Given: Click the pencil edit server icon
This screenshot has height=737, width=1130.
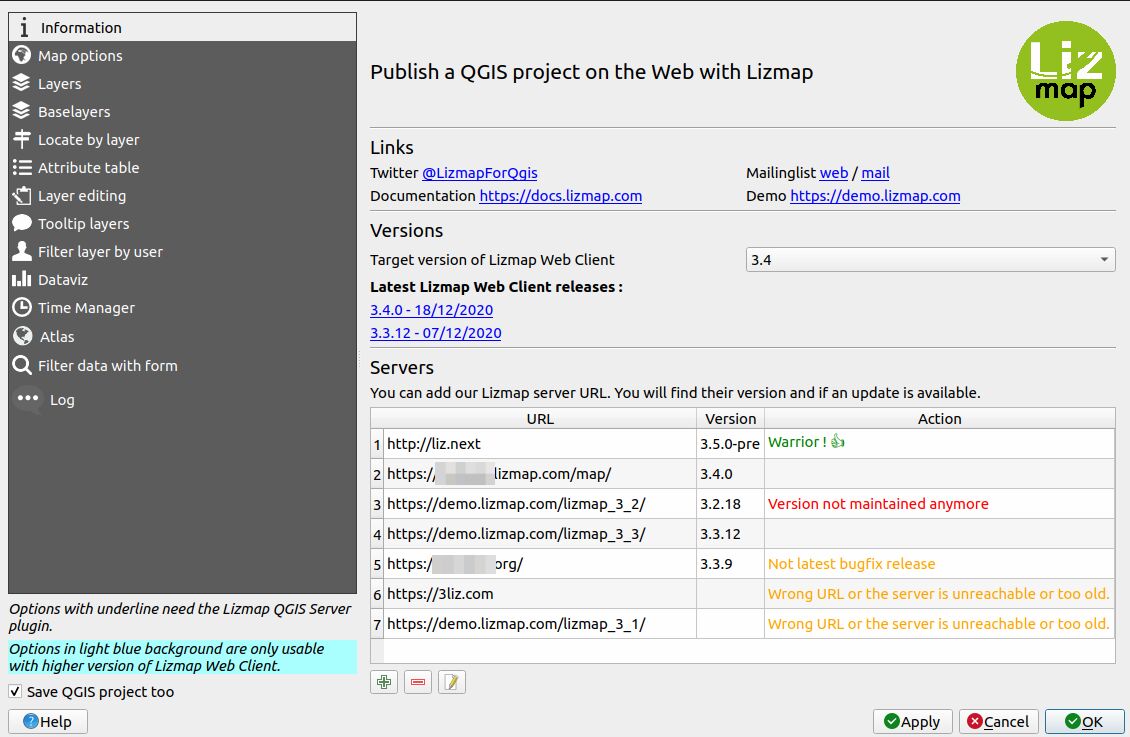Looking at the screenshot, I should [452, 682].
